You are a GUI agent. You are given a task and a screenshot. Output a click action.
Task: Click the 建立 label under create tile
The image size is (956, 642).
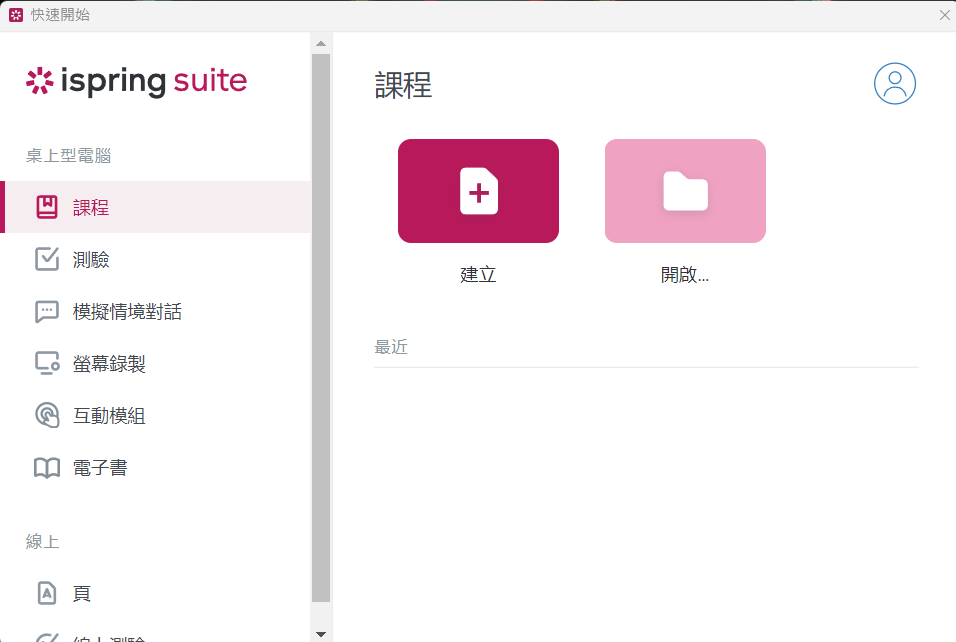tap(479, 274)
